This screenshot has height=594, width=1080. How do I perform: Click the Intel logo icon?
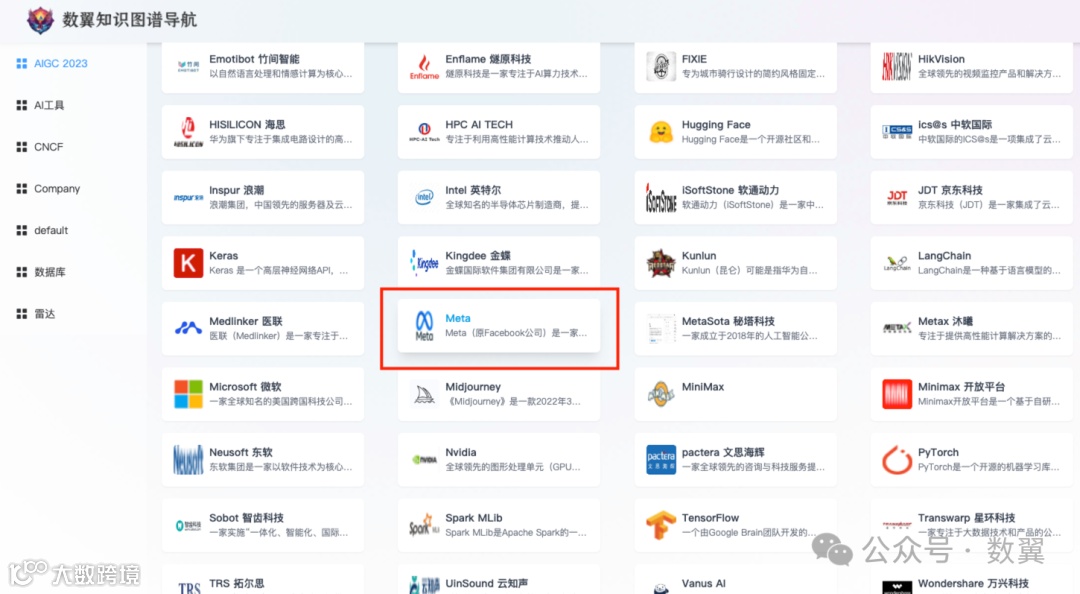[424, 198]
